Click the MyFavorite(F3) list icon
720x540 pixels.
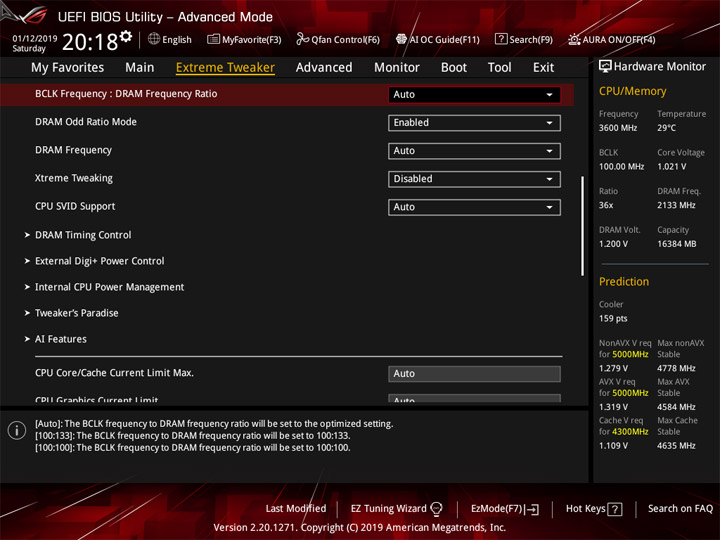[x=213, y=39]
